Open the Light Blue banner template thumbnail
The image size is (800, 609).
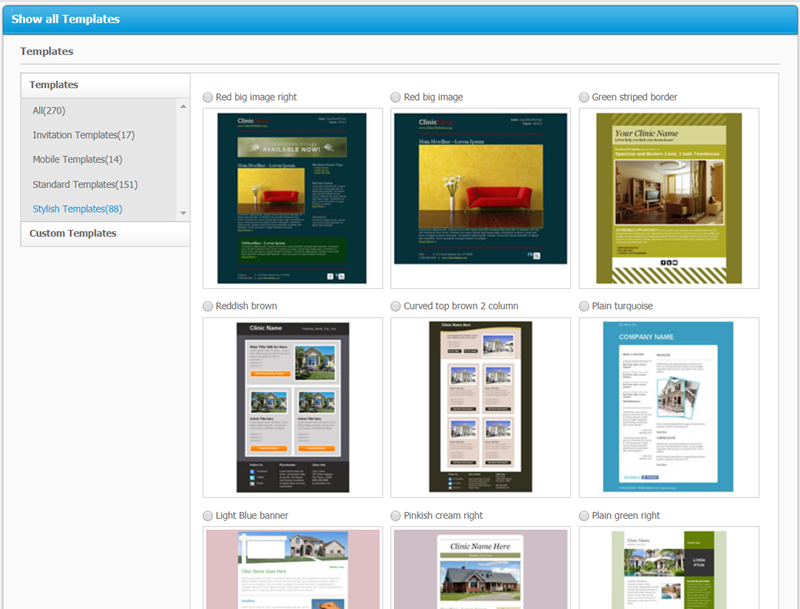pyautogui.click(x=292, y=568)
